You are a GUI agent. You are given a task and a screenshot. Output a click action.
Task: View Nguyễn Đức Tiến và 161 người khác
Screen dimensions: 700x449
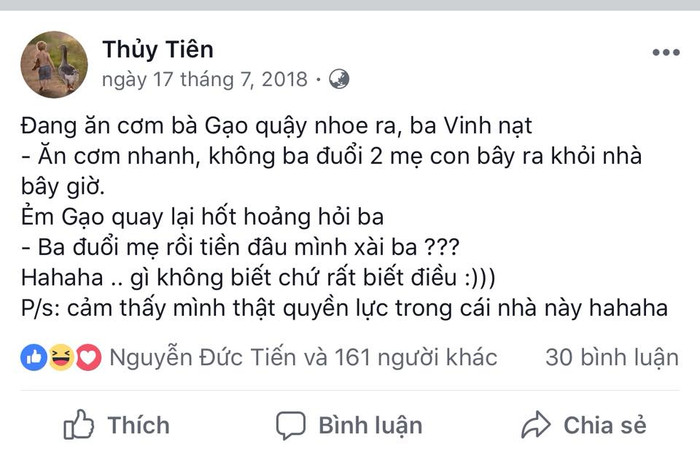pyautogui.click(x=303, y=358)
